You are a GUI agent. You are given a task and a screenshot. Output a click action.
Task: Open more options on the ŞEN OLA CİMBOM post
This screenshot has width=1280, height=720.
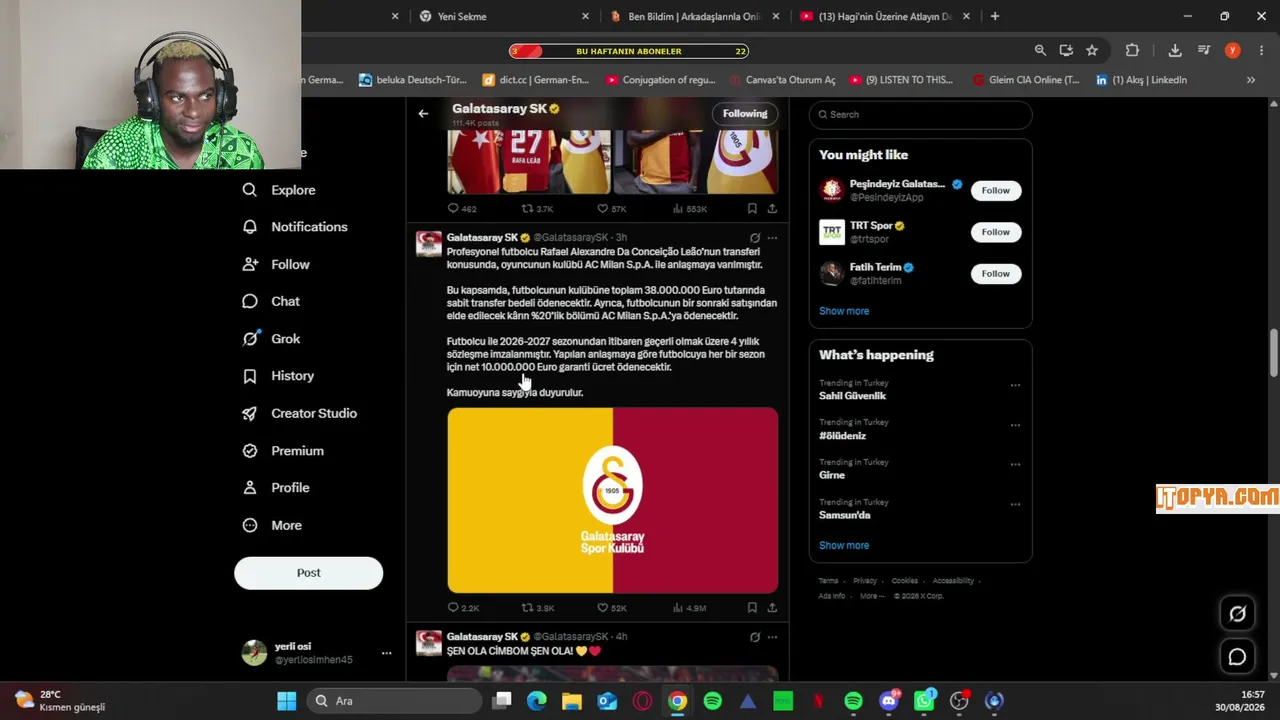772,637
